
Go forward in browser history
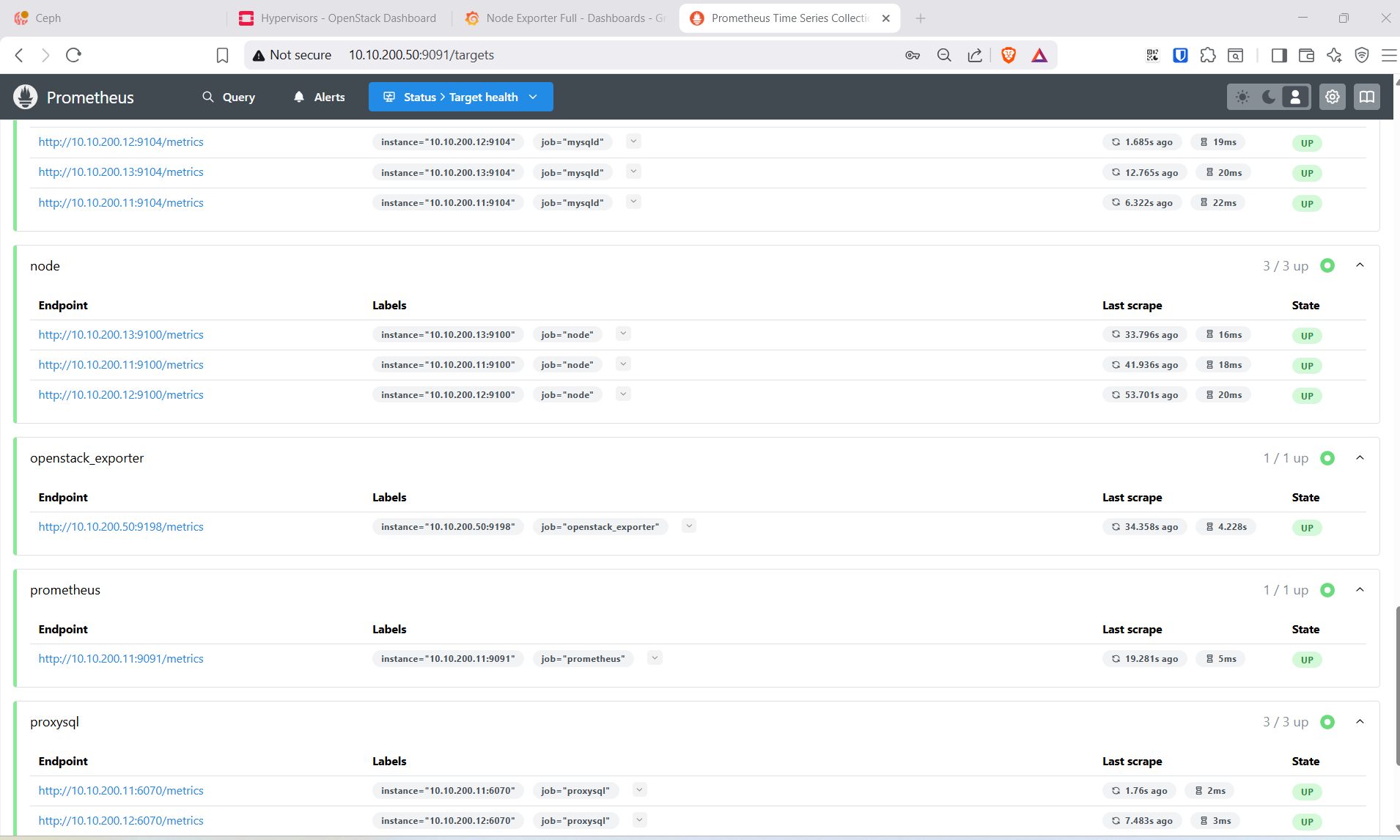45,55
